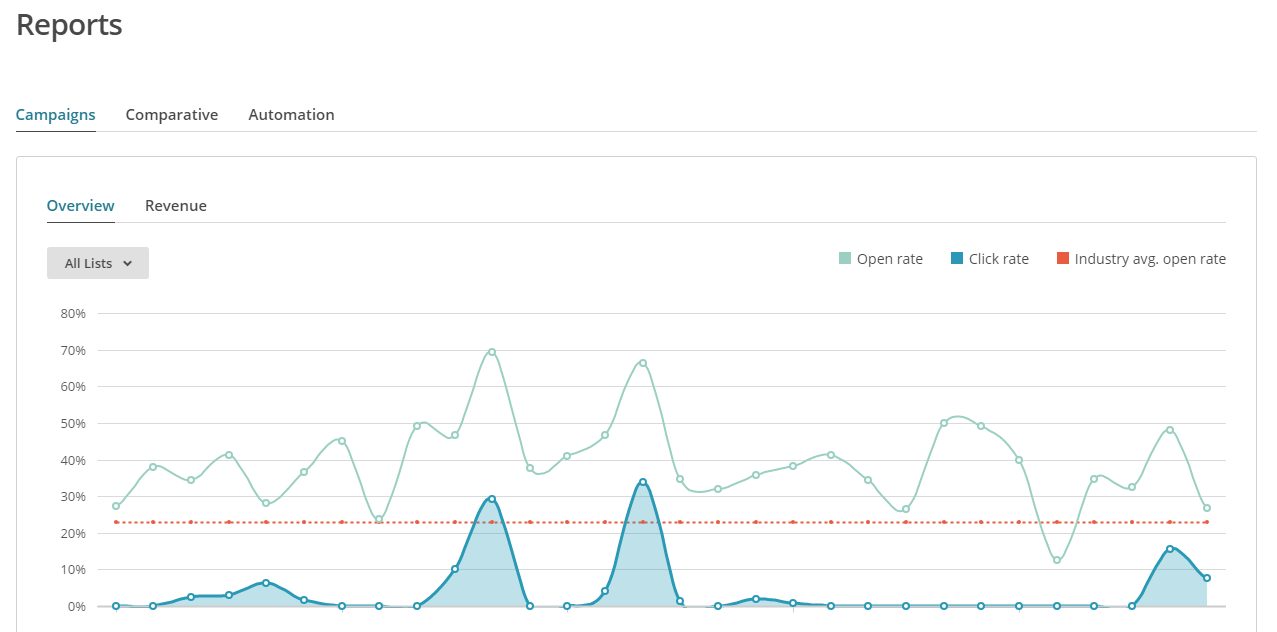
Task: Select the Overview sub-tab
Action: [81, 206]
